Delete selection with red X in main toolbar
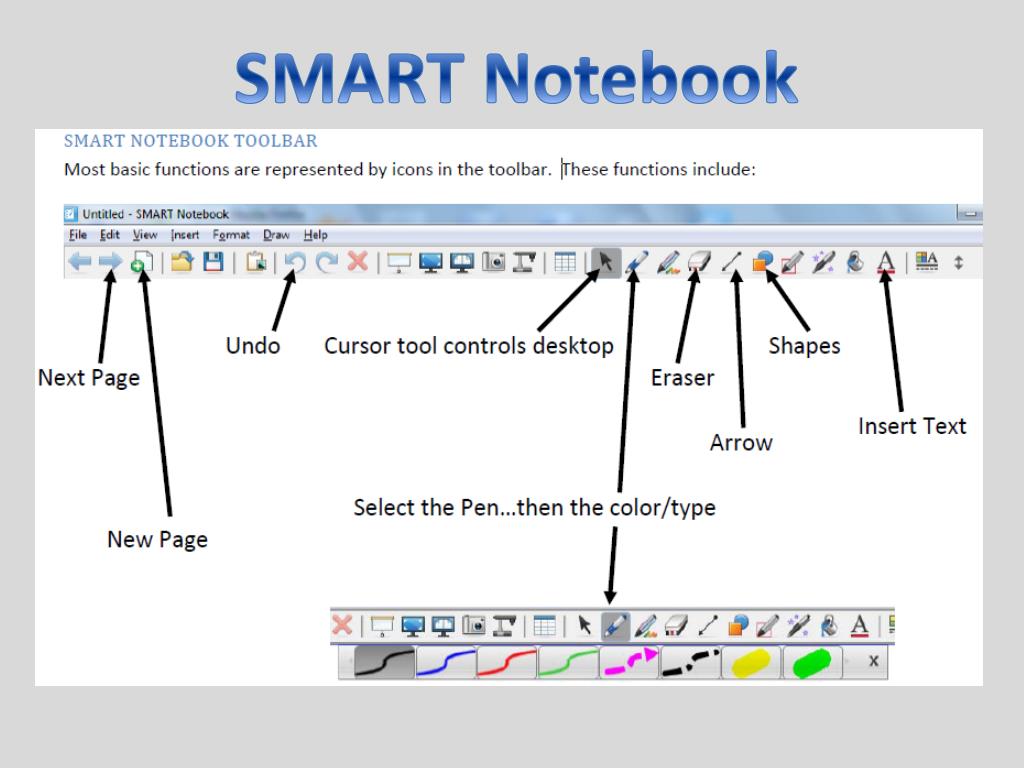Screen dimensions: 1024x768 click(x=357, y=262)
